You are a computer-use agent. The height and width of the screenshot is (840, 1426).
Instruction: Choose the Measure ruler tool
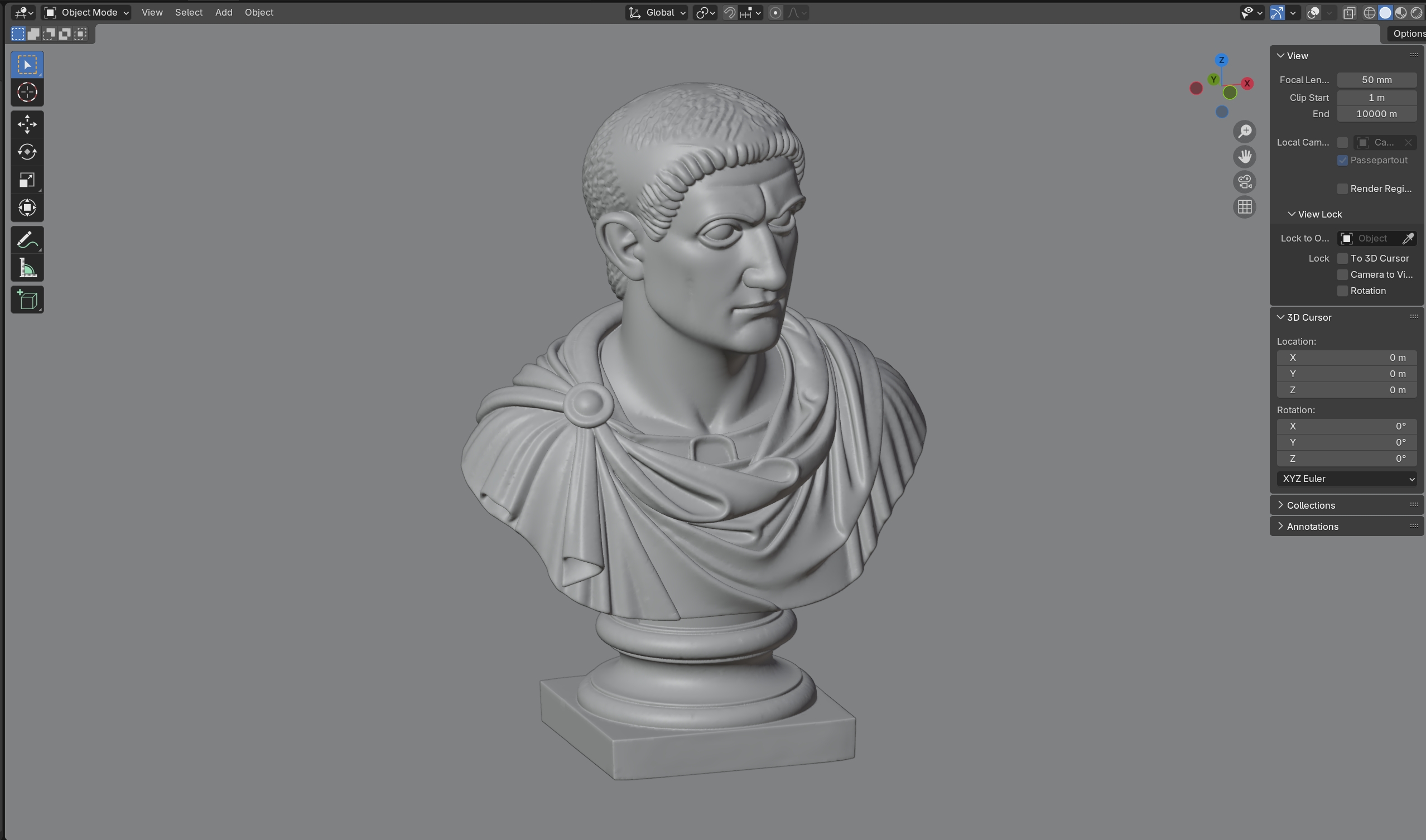[27, 268]
